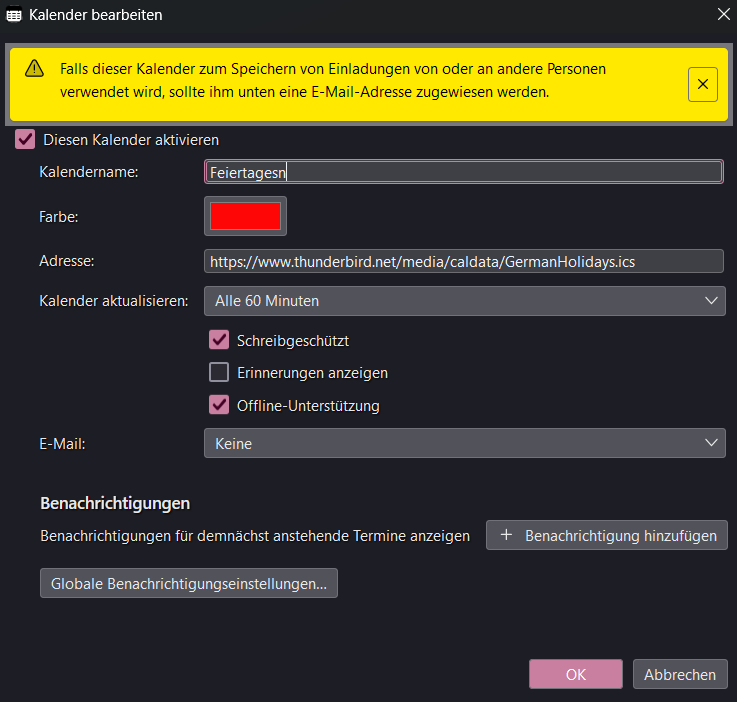Toggle the Diesen Kalender aktivieren checkbox
The height and width of the screenshot is (702, 737).
click(x=25, y=140)
